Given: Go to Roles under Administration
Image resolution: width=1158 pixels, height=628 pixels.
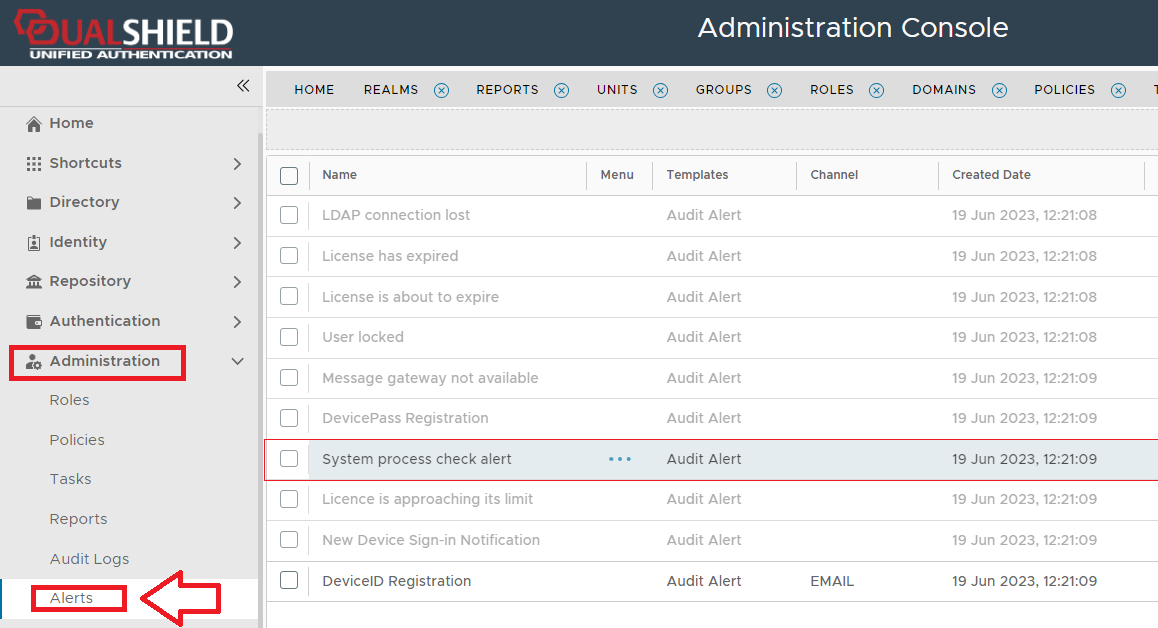Looking at the screenshot, I should pos(69,400).
